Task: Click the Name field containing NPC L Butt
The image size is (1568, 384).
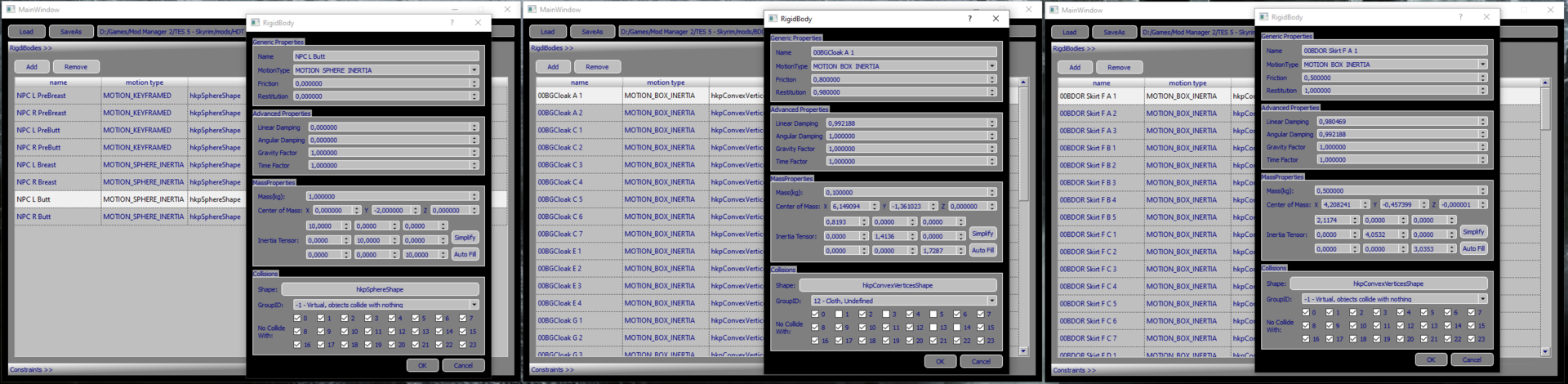Action: [x=385, y=56]
